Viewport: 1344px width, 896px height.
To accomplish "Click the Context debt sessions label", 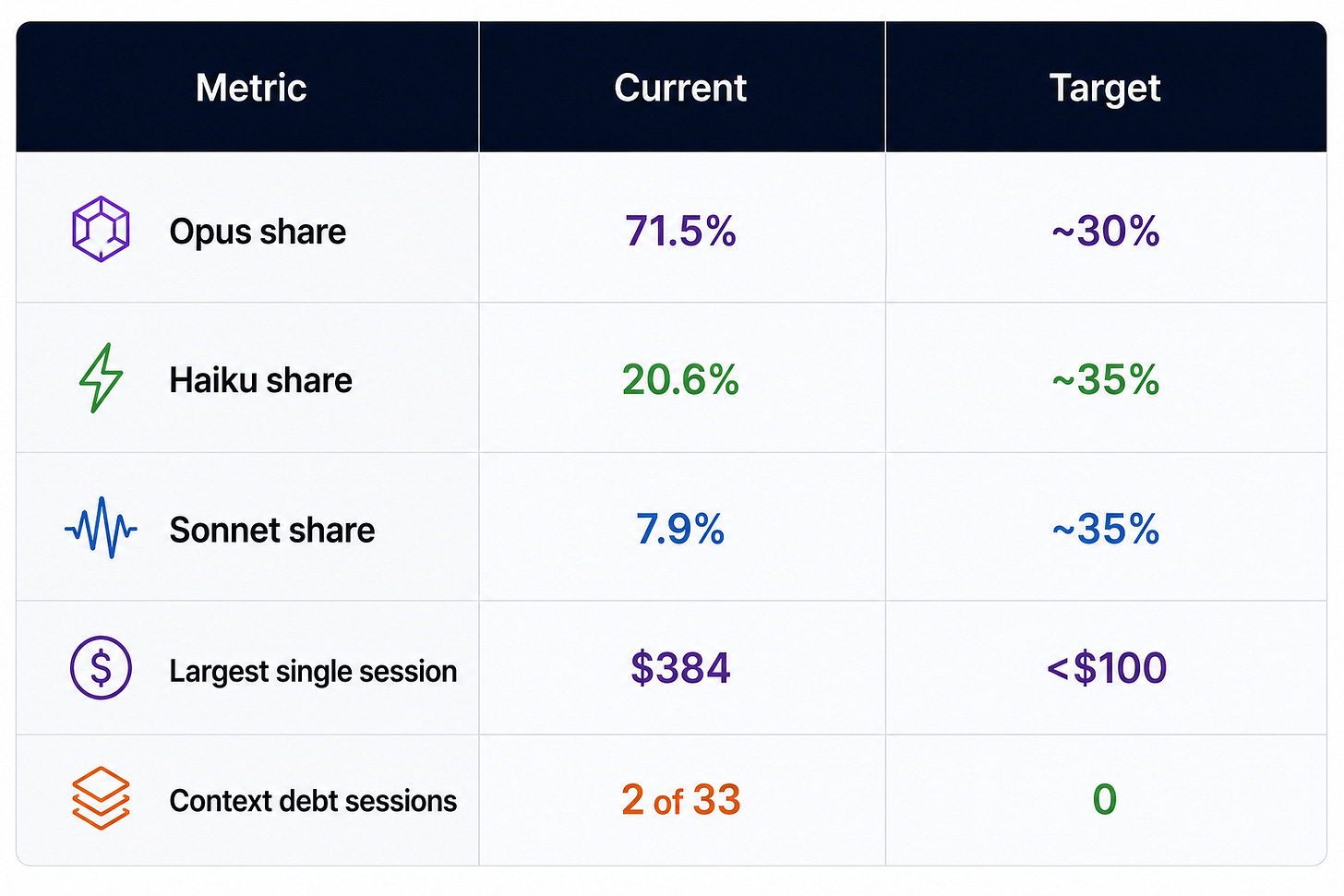I will (313, 801).
